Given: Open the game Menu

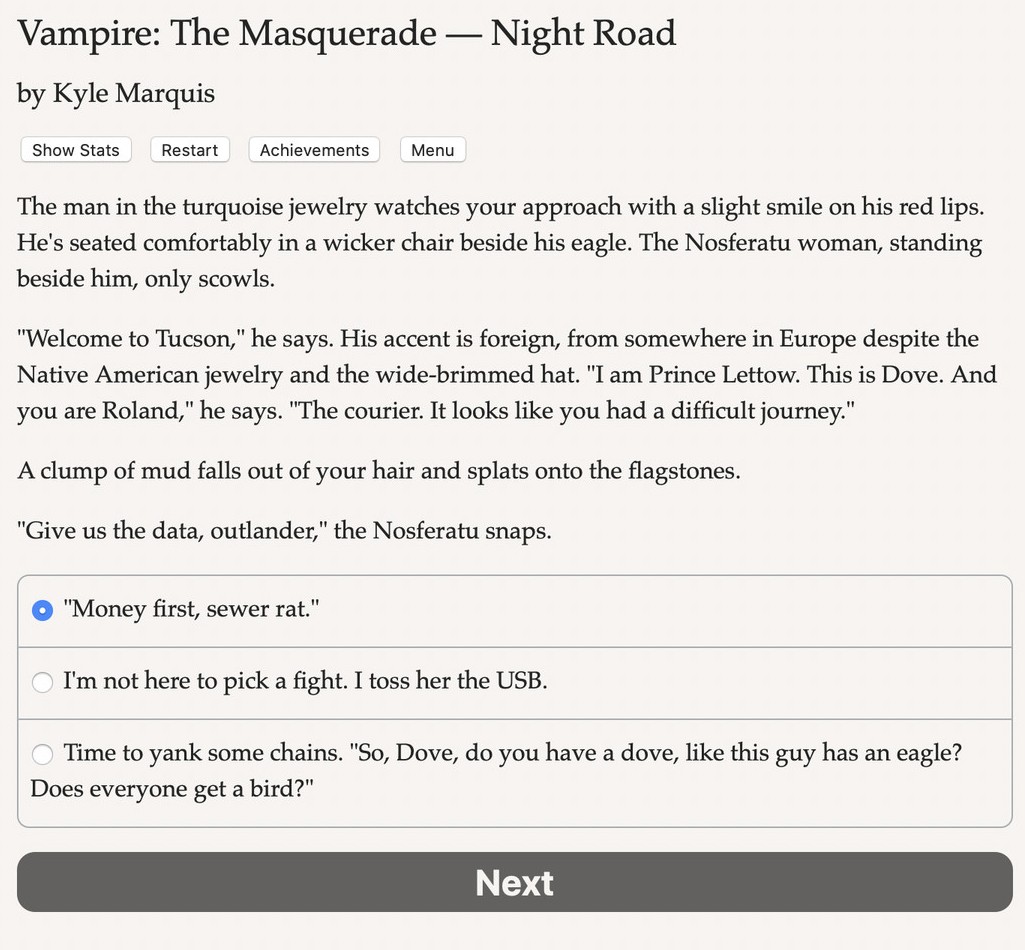Looking at the screenshot, I should point(432,150).
